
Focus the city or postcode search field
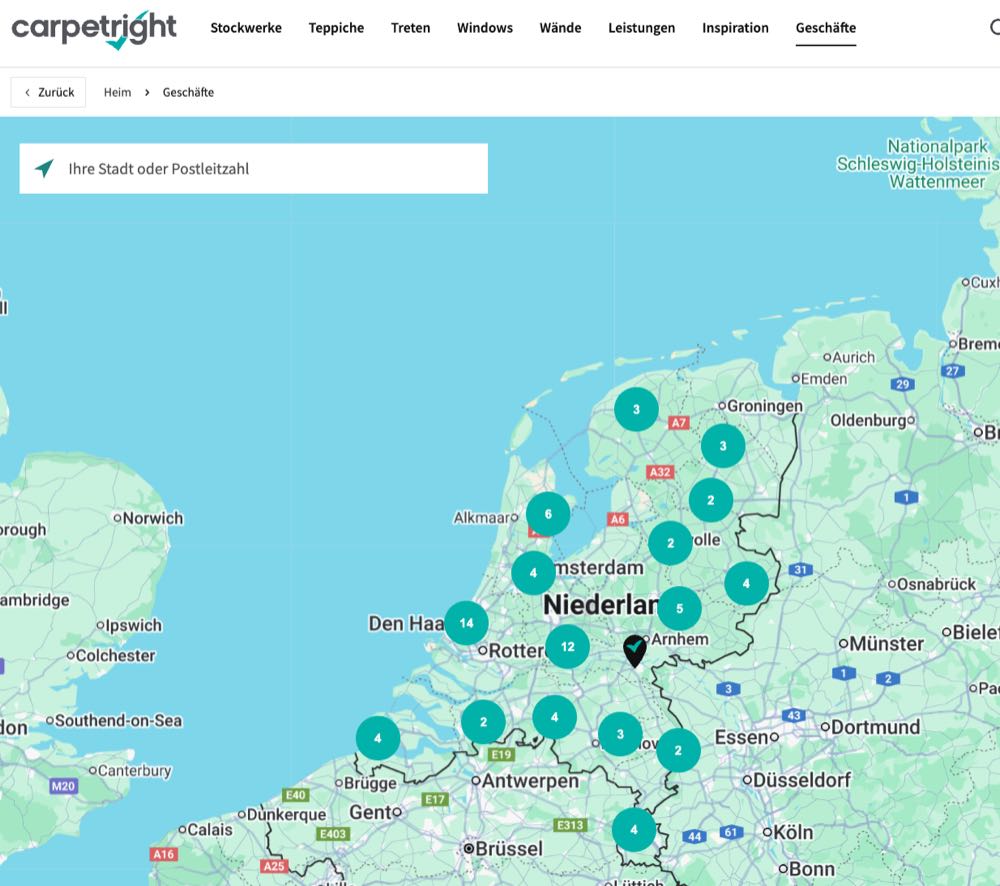pos(270,168)
